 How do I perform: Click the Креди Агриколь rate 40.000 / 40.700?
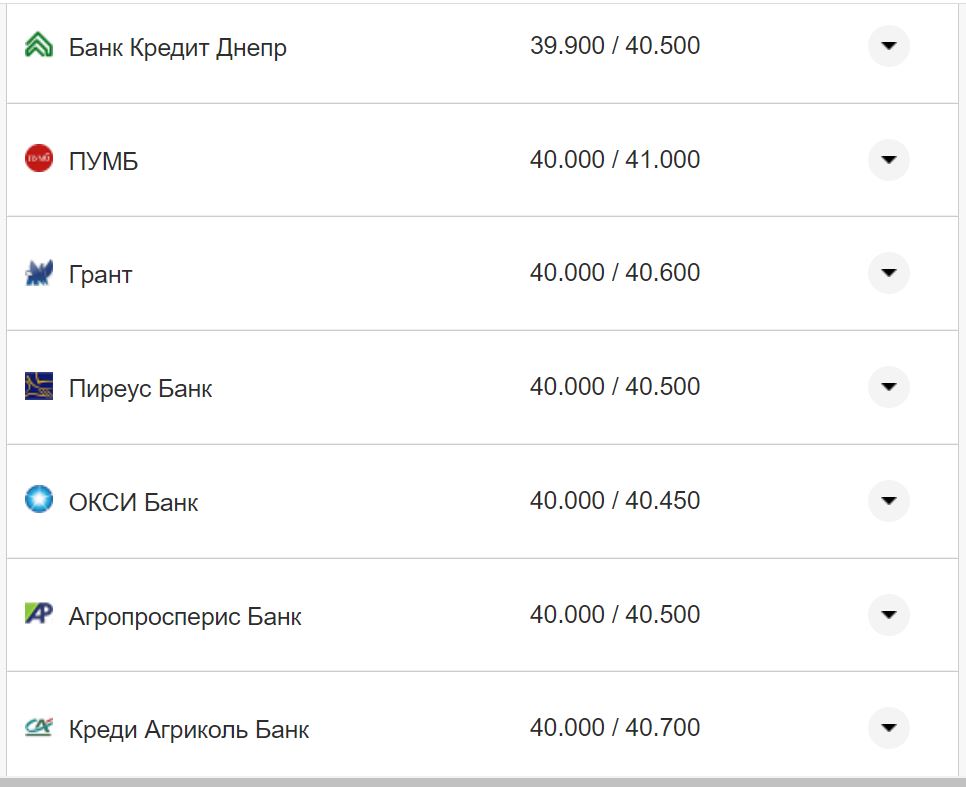[x=614, y=727]
